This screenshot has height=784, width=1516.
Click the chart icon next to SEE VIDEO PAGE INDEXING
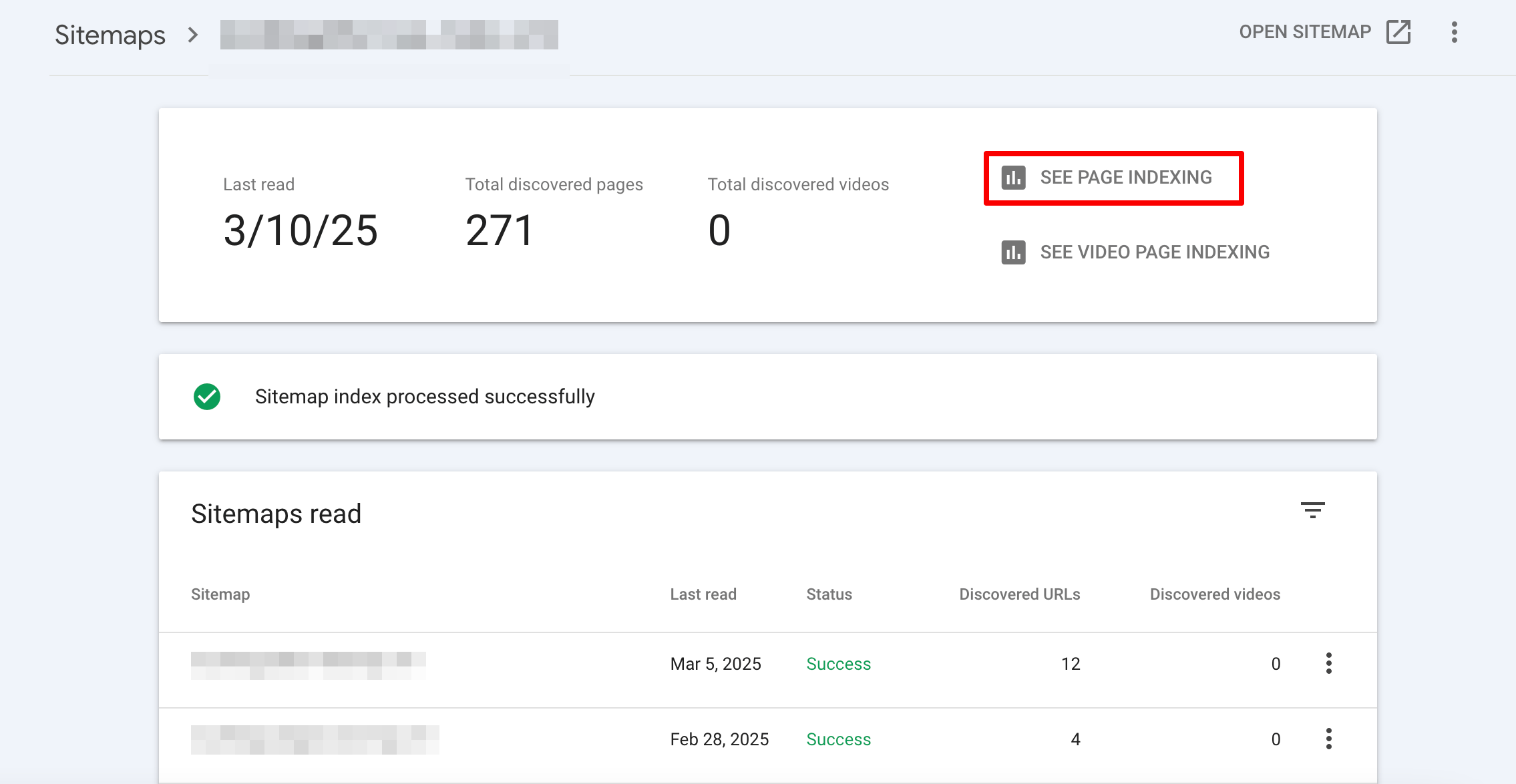[x=1012, y=252]
